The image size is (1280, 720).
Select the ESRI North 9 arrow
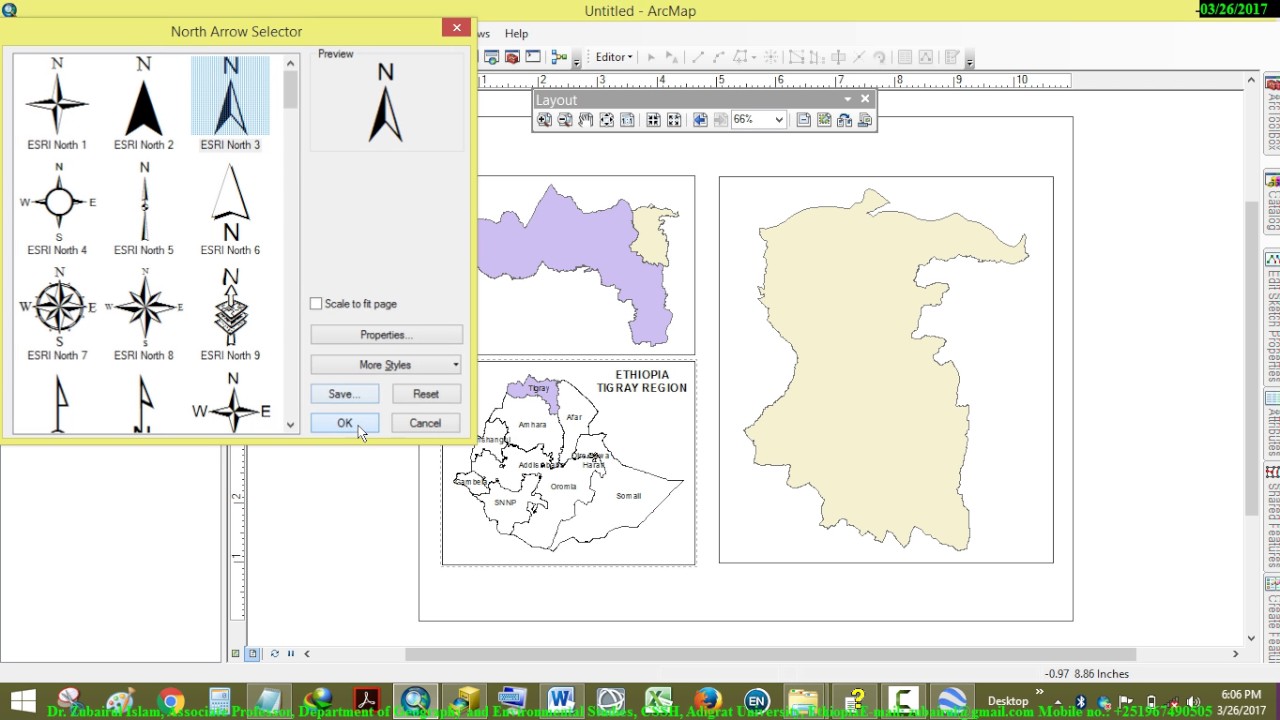230,314
